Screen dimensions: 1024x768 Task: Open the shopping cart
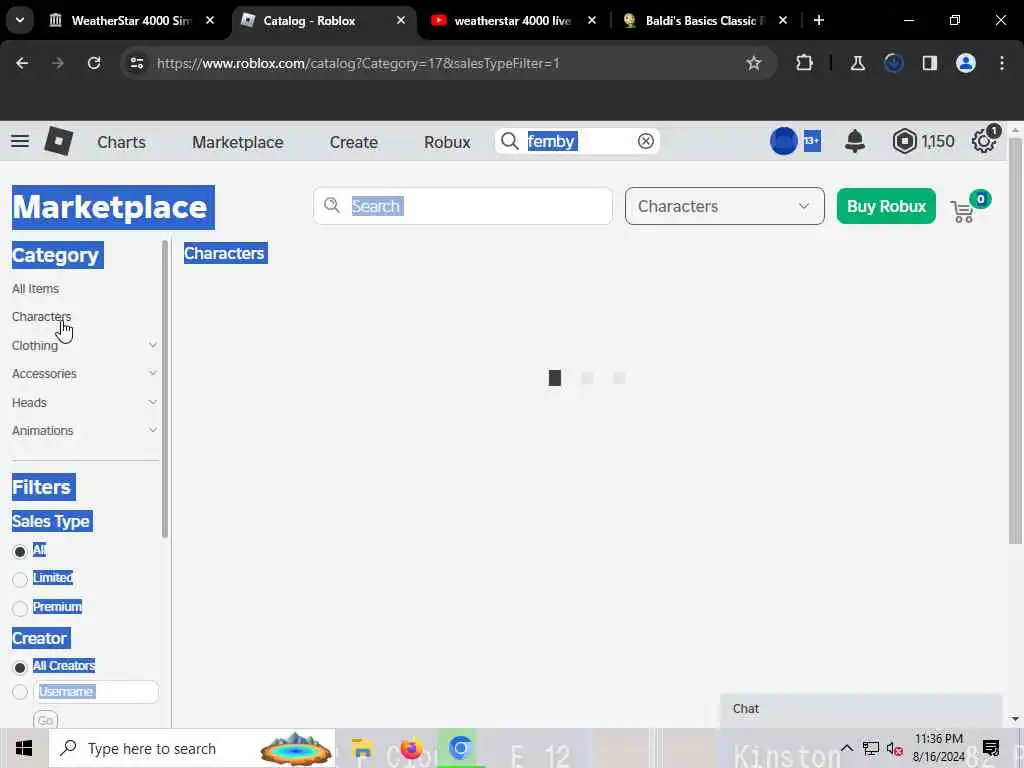[963, 212]
